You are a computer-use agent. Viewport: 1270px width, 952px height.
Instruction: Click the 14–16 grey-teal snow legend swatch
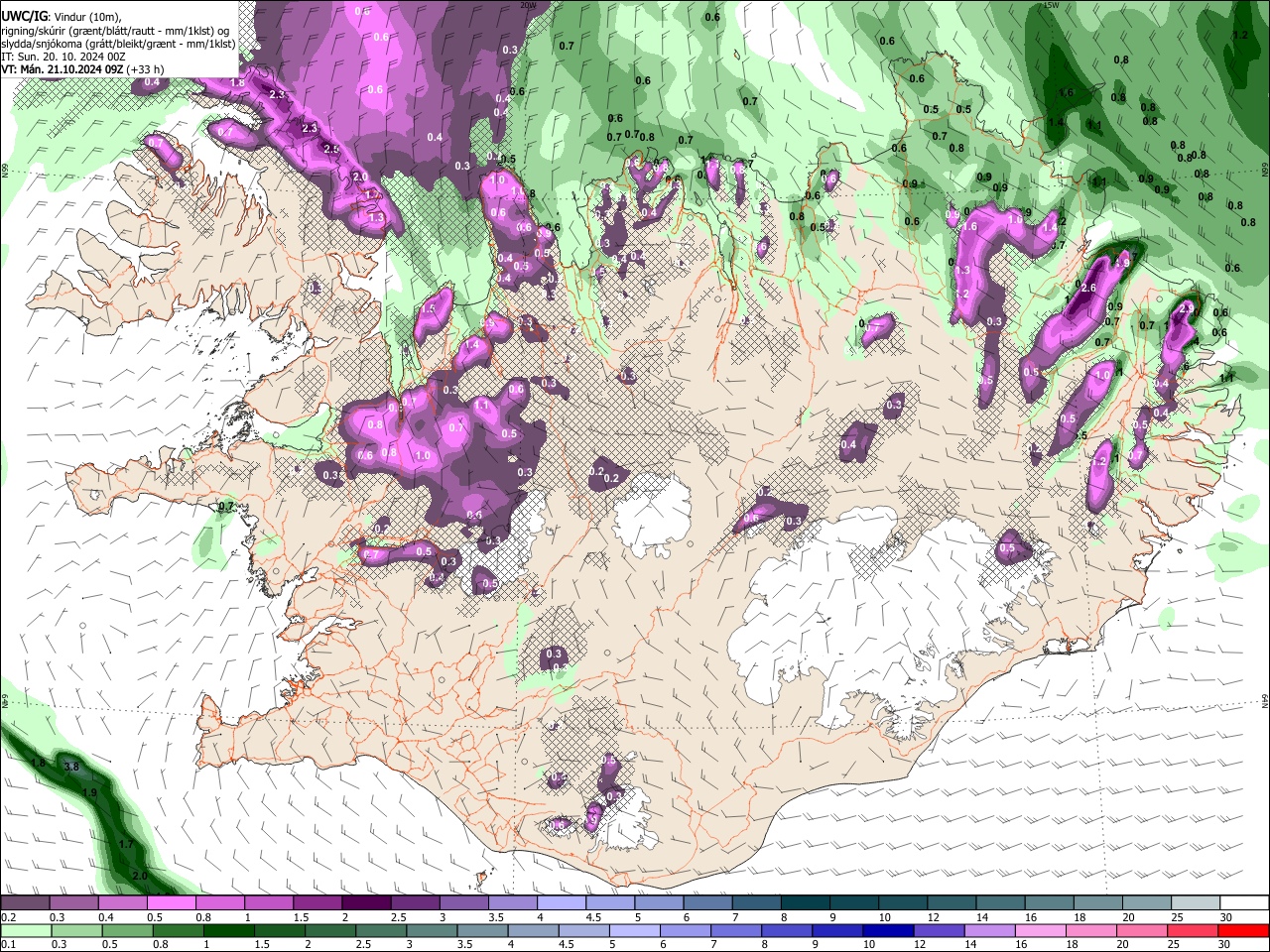click(x=1000, y=903)
